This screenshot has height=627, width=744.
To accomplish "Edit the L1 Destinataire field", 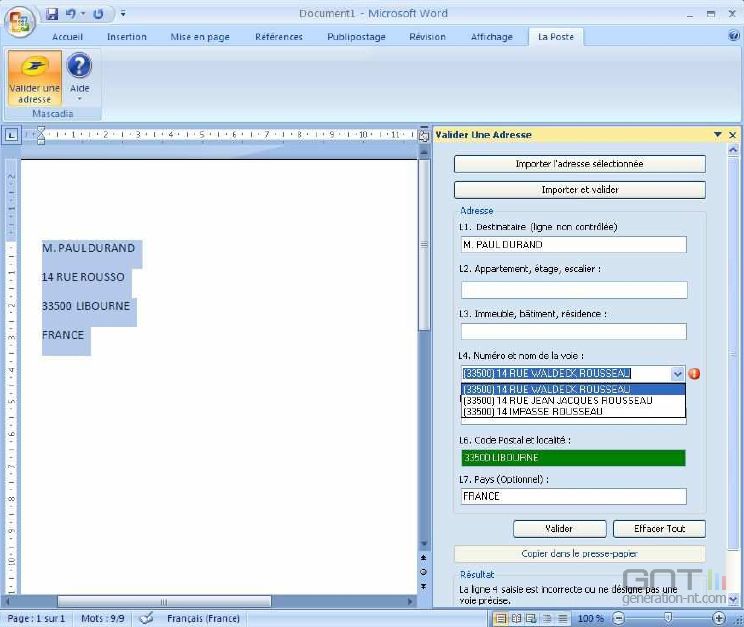I will [574, 244].
